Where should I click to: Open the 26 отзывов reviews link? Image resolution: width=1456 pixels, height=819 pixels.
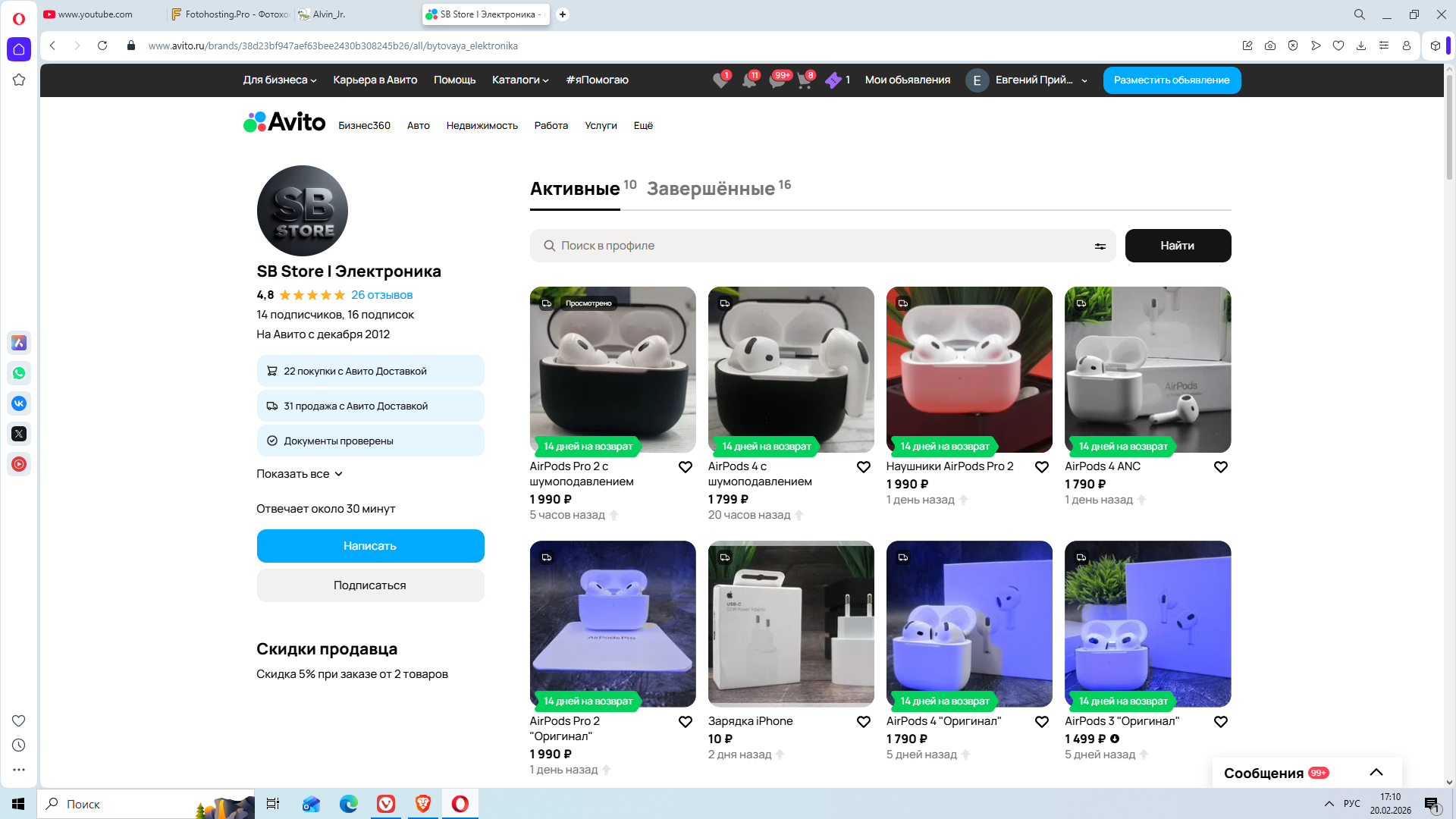[381, 295]
